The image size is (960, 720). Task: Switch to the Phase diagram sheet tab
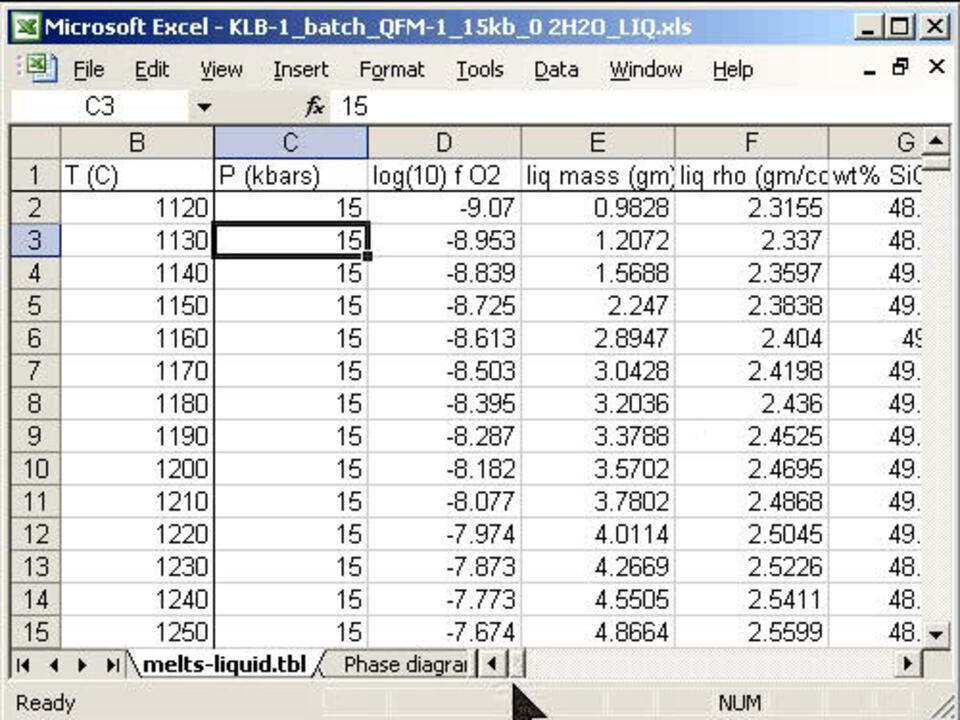coord(405,664)
